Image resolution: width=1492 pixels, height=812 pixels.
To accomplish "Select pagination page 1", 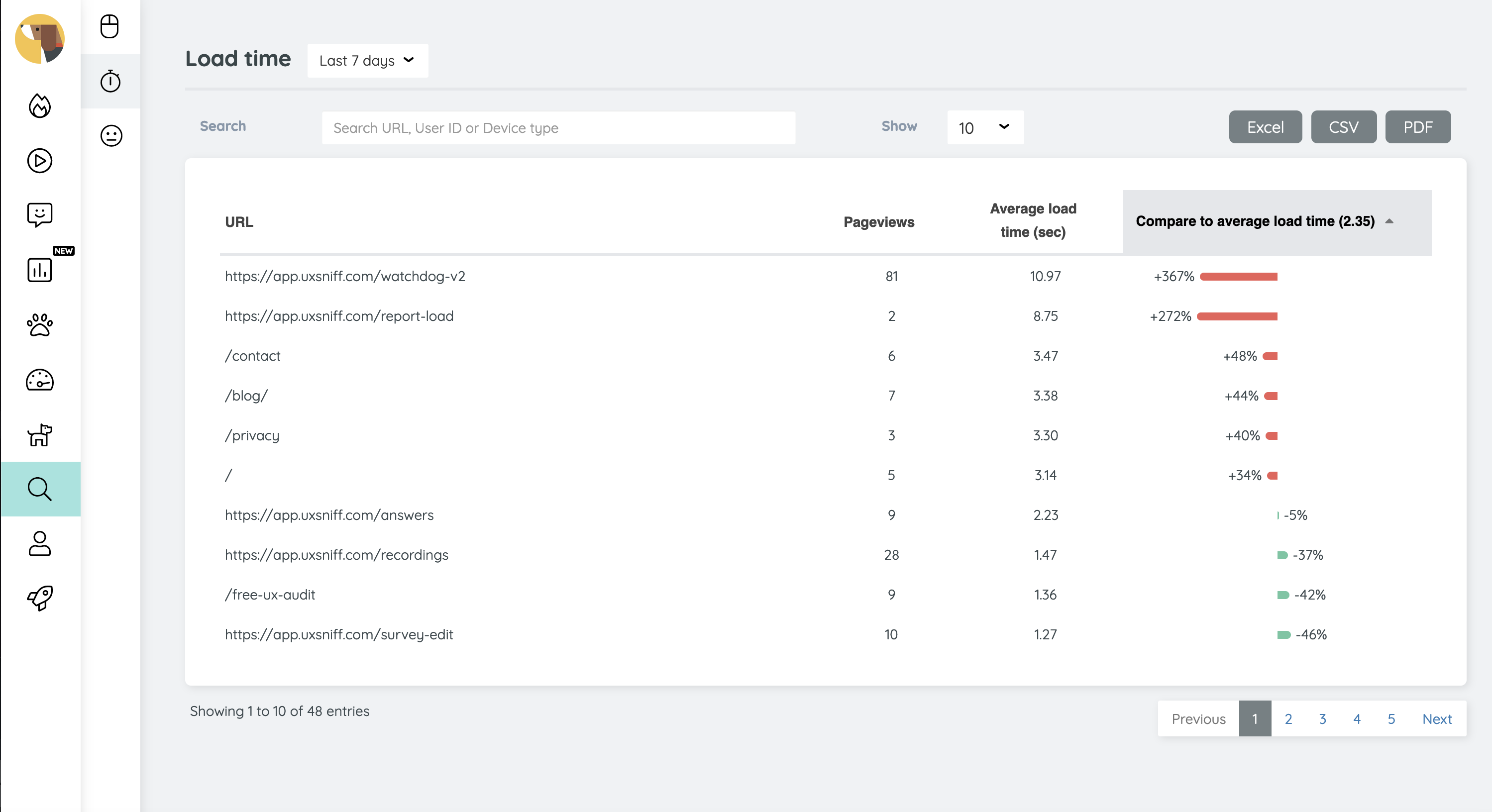I will pos(1255,719).
